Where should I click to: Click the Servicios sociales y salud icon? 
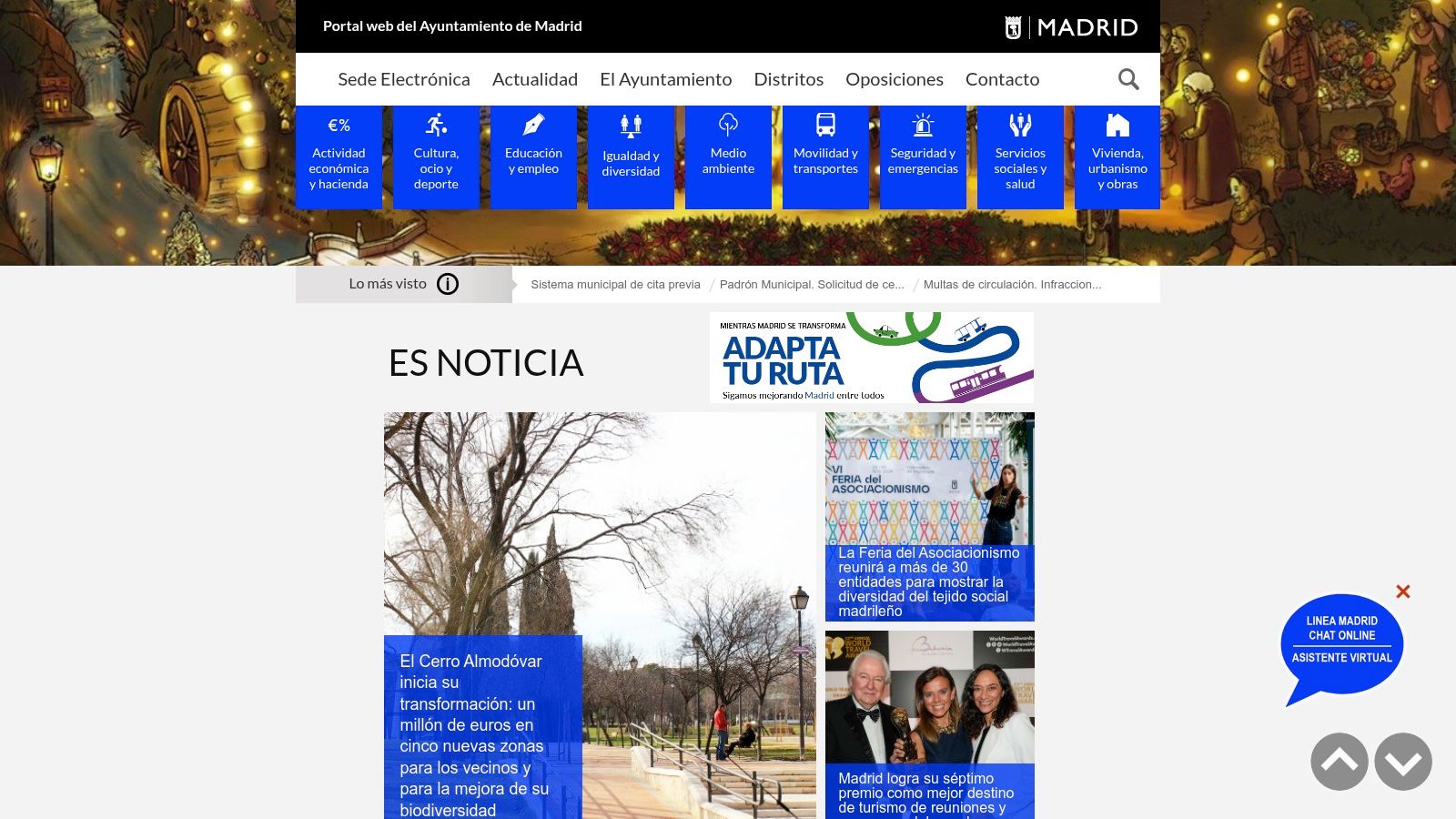(x=1020, y=125)
